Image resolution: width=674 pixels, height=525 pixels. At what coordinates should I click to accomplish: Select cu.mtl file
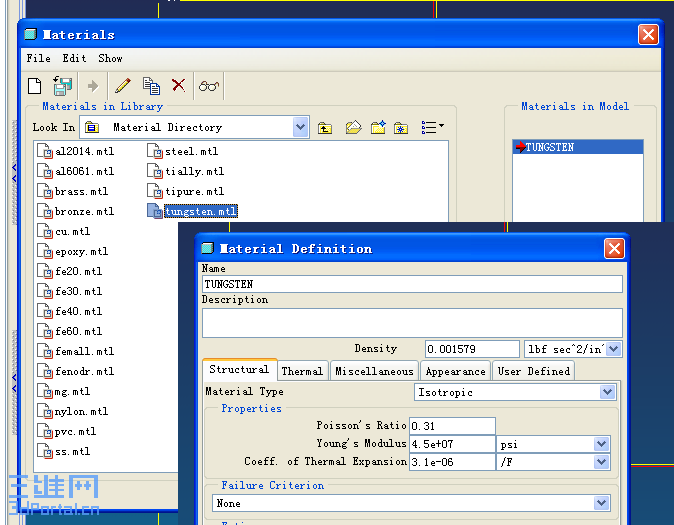(64, 231)
